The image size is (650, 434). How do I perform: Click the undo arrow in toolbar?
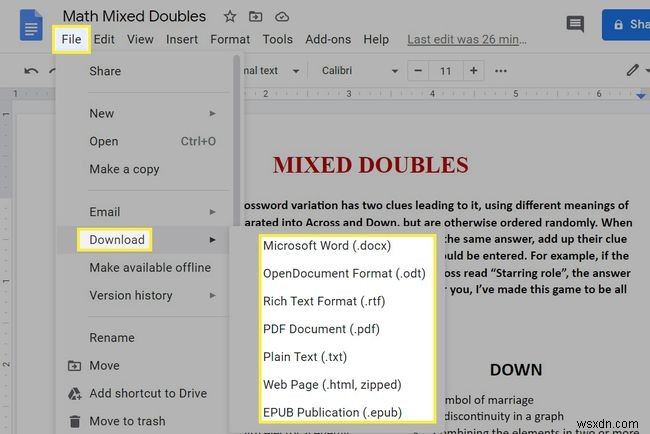(31, 71)
